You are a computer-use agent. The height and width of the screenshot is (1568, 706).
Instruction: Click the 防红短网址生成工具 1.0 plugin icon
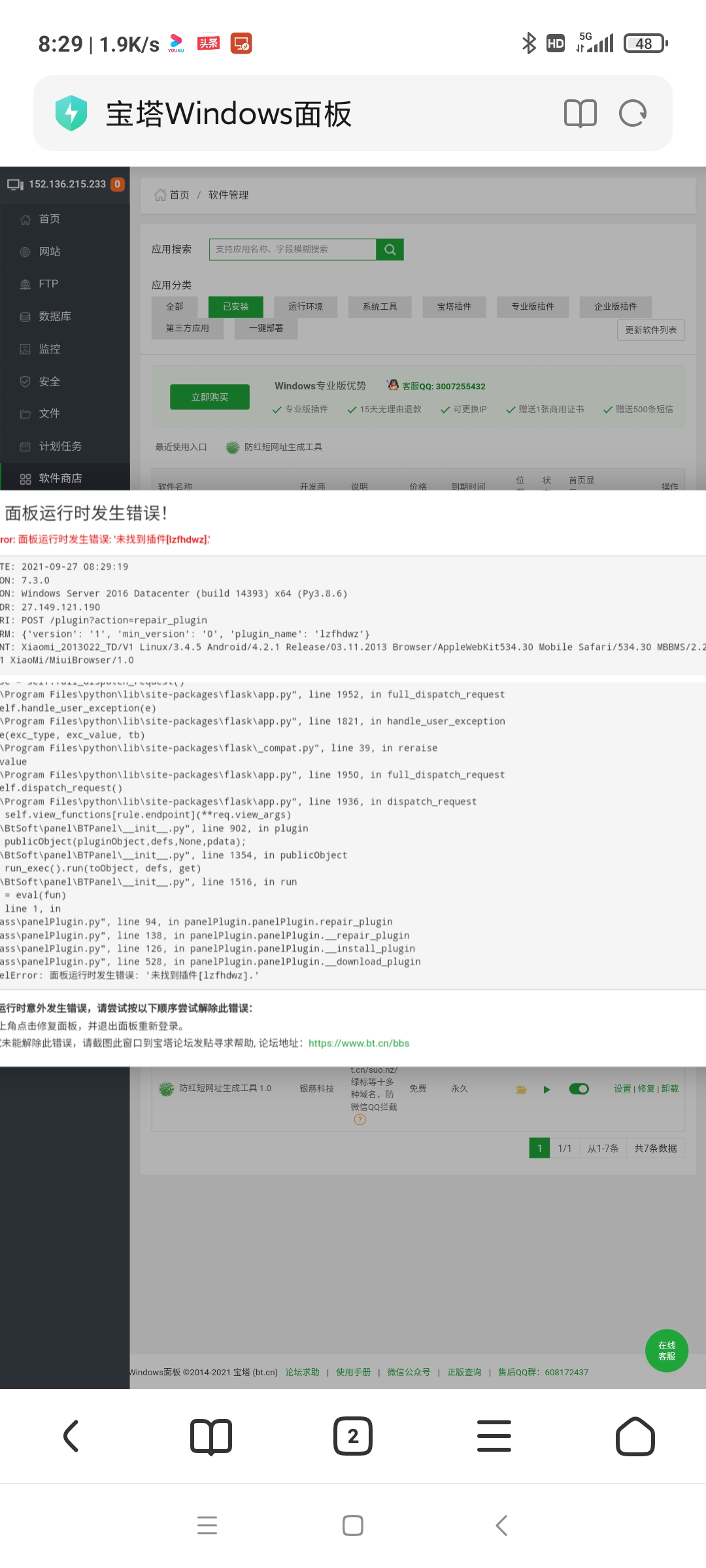(x=166, y=1088)
